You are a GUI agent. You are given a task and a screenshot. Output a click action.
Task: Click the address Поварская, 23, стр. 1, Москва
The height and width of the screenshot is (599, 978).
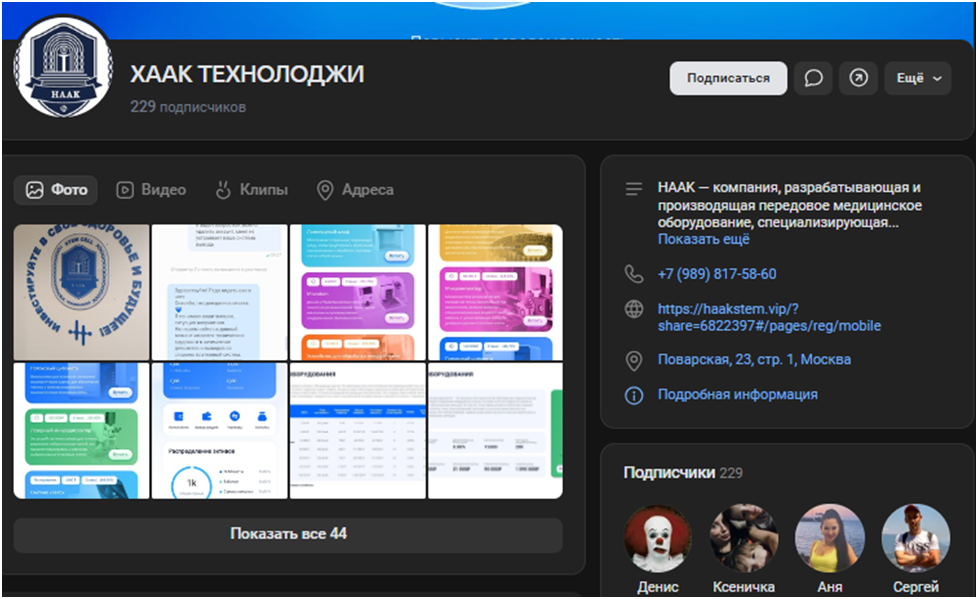click(x=754, y=359)
